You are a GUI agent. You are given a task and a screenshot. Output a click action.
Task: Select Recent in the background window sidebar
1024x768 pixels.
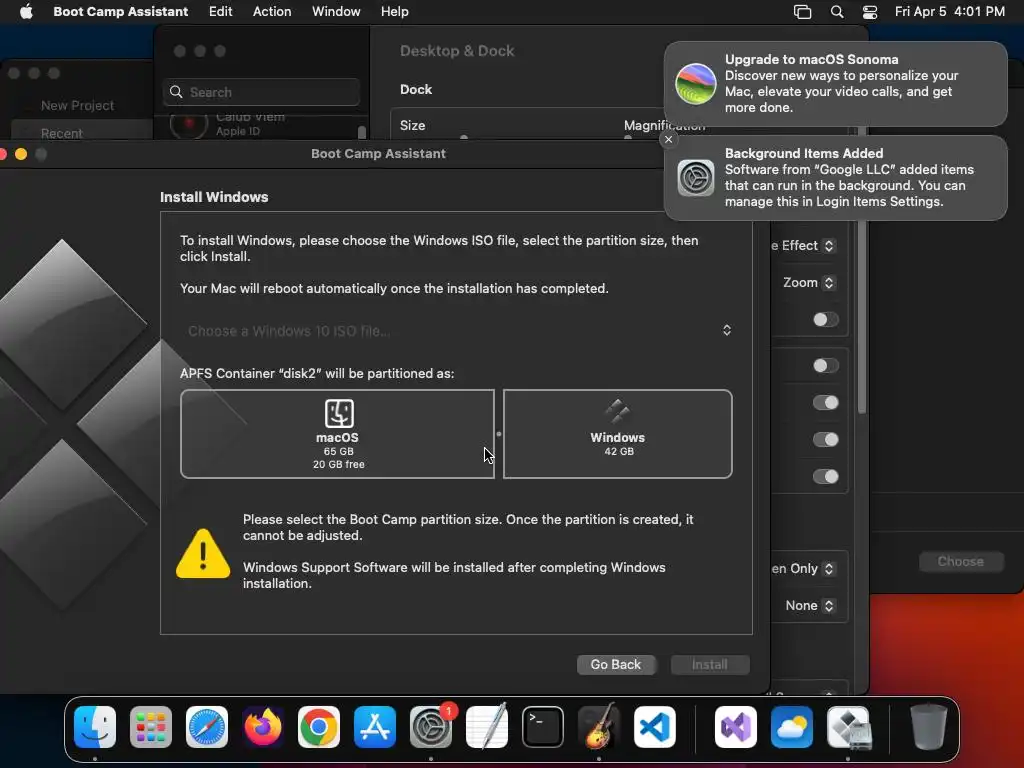[62, 133]
